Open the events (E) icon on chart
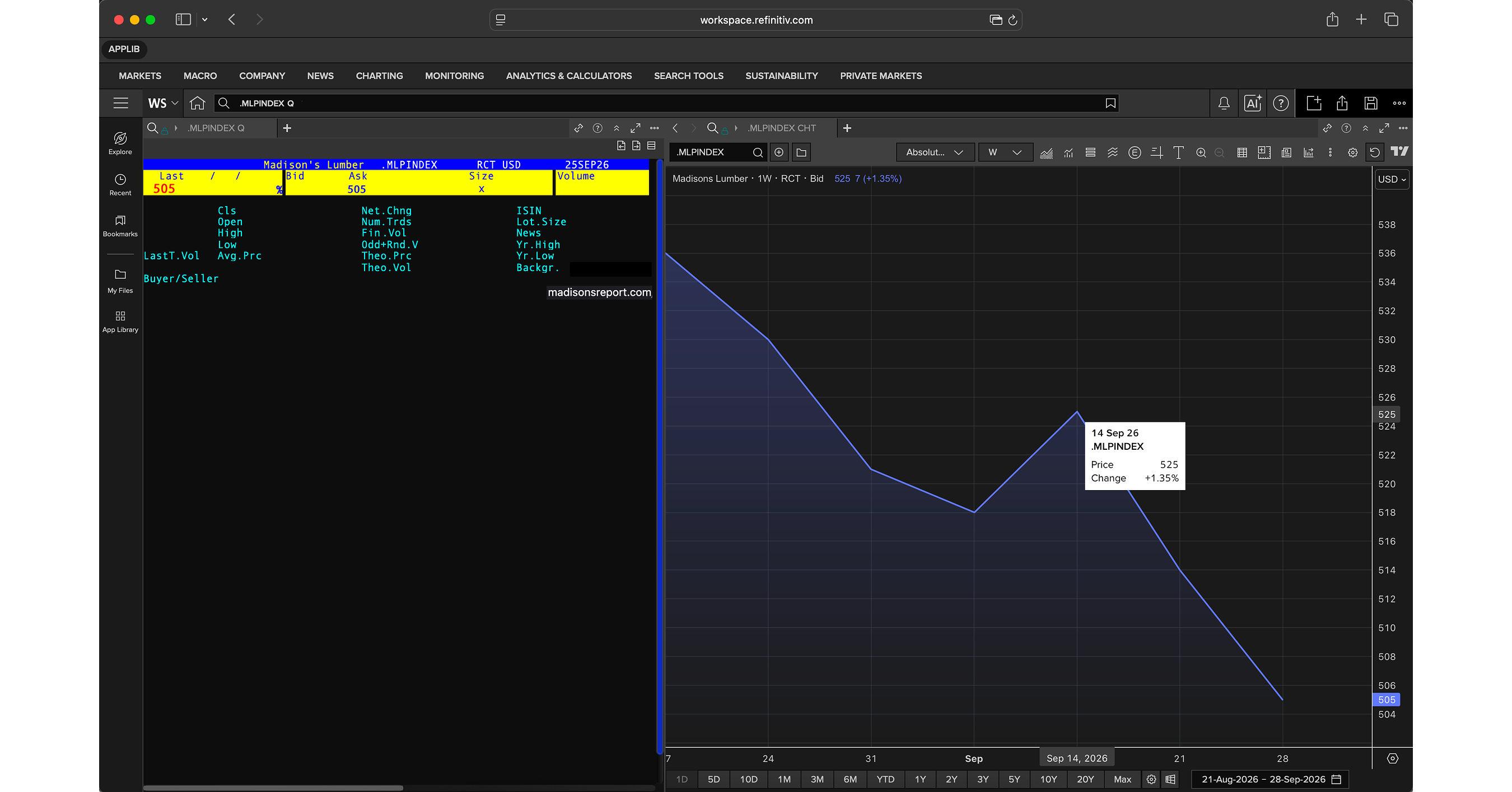Screen dimensions: 1512x792 [1135, 153]
